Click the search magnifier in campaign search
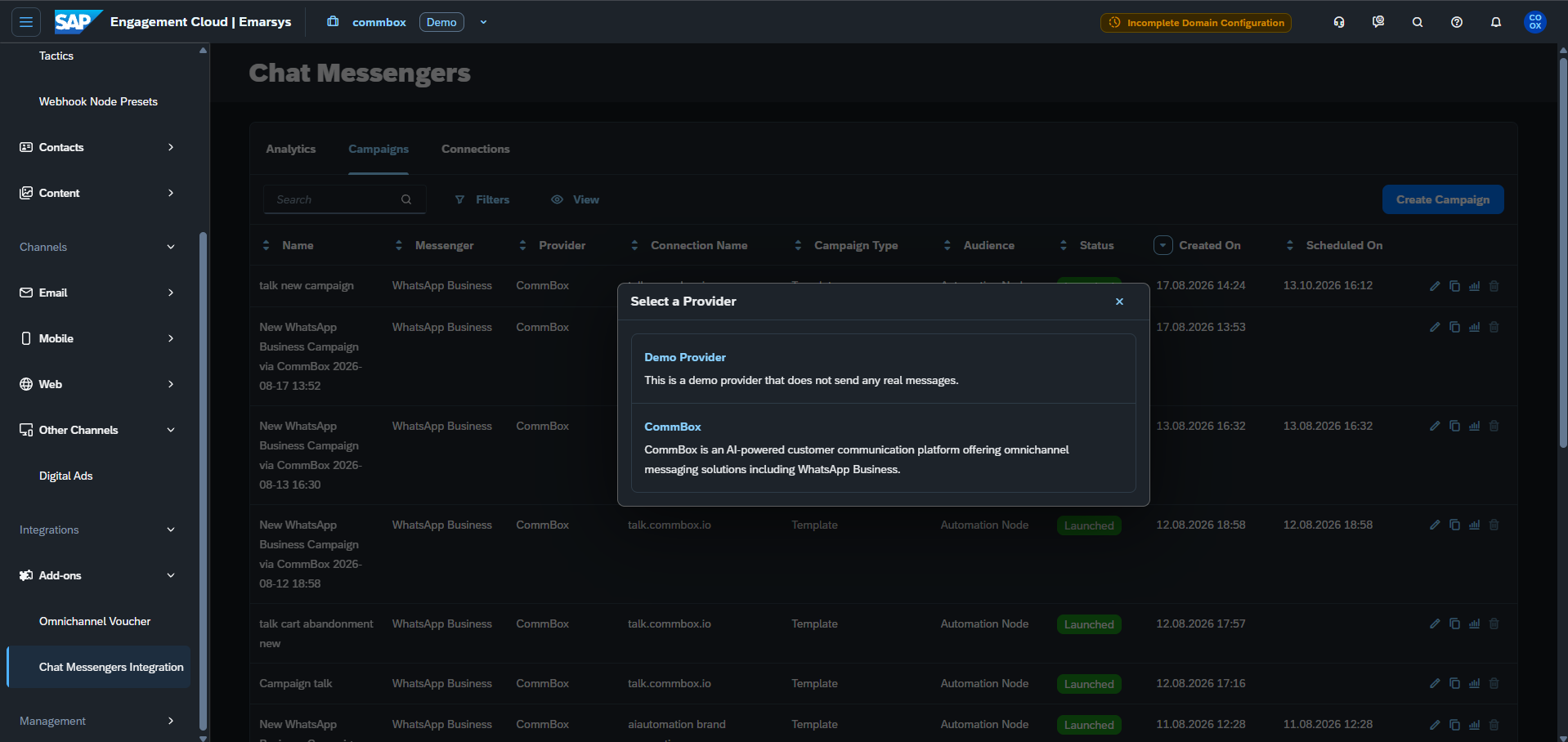The image size is (1568, 742). [406, 199]
